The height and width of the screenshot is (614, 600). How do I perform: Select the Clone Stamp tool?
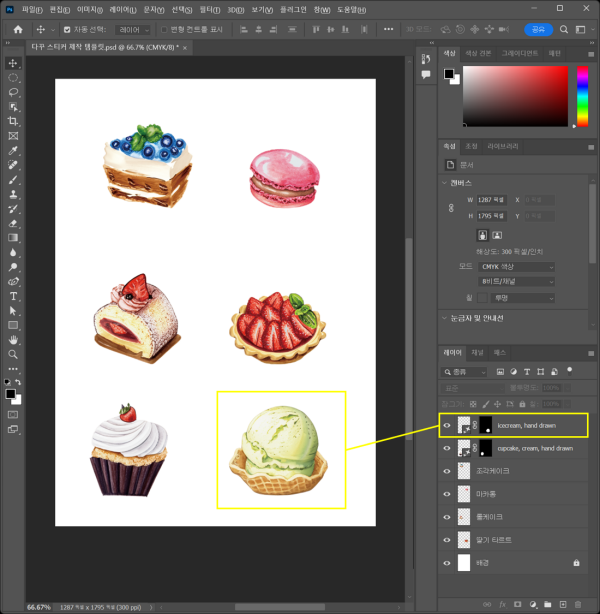coord(13,194)
